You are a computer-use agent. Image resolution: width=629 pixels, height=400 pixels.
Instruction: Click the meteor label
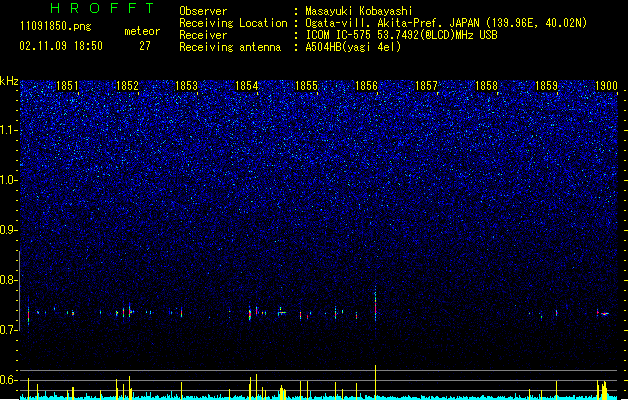tap(142, 31)
